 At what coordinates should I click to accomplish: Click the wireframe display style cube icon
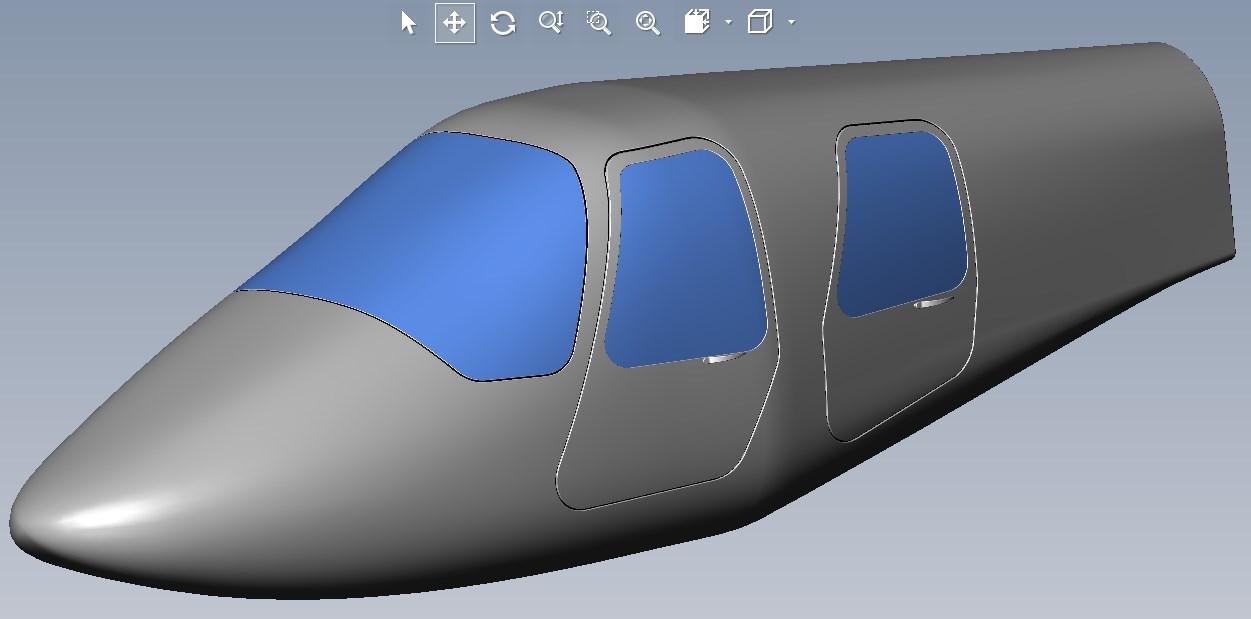point(761,21)
